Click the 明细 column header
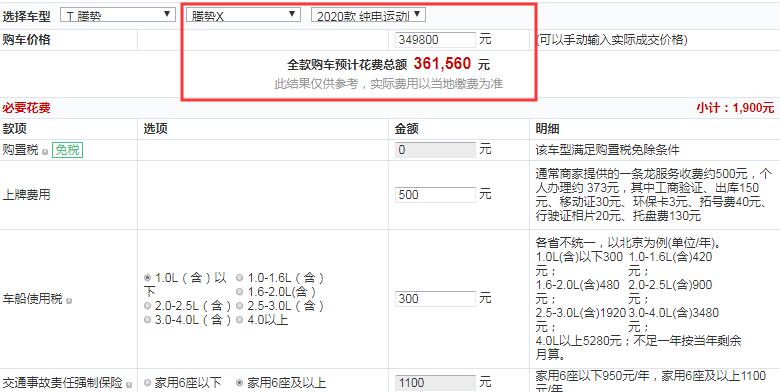 click(548, 129)
